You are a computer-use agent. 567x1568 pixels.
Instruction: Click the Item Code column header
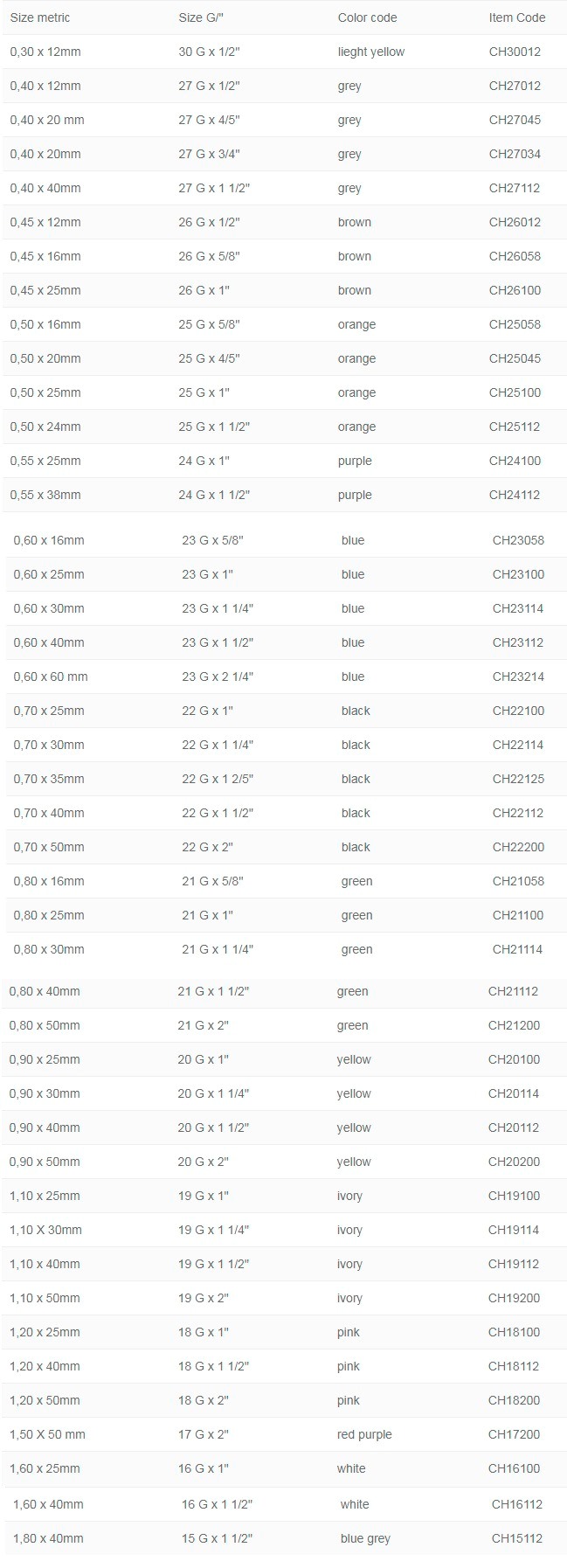click(517, 17)
